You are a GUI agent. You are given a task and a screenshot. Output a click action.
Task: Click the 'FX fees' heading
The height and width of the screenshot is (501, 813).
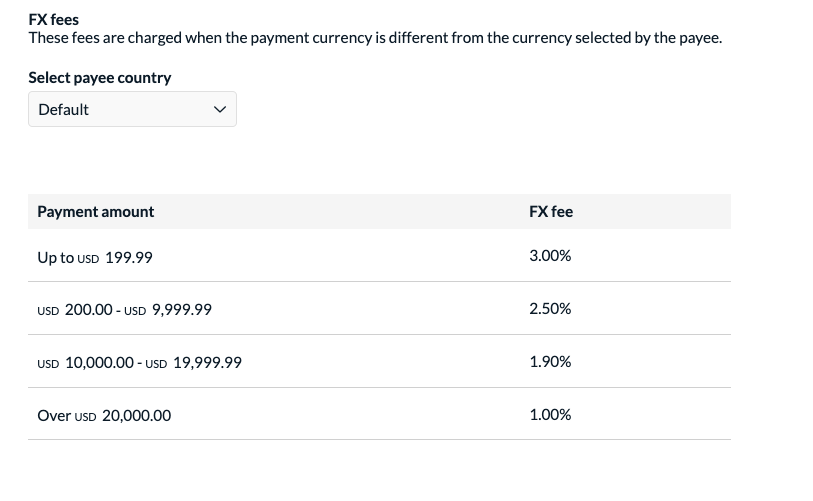54,20
